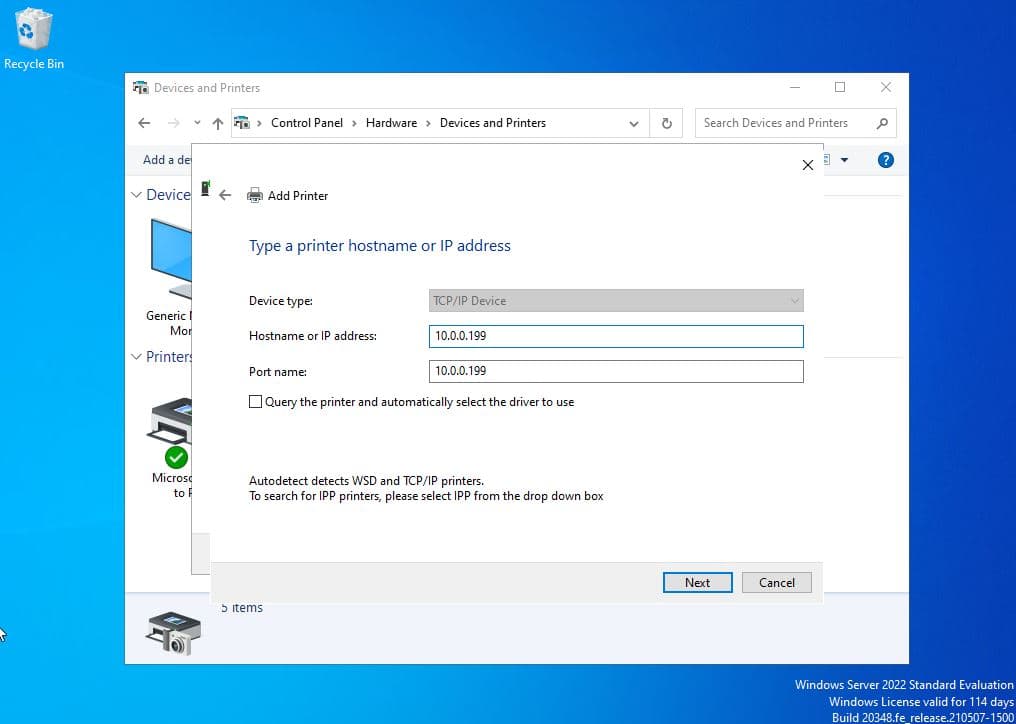
Task: Expand the address bar history chevron
Action: (x=634, y=123)
